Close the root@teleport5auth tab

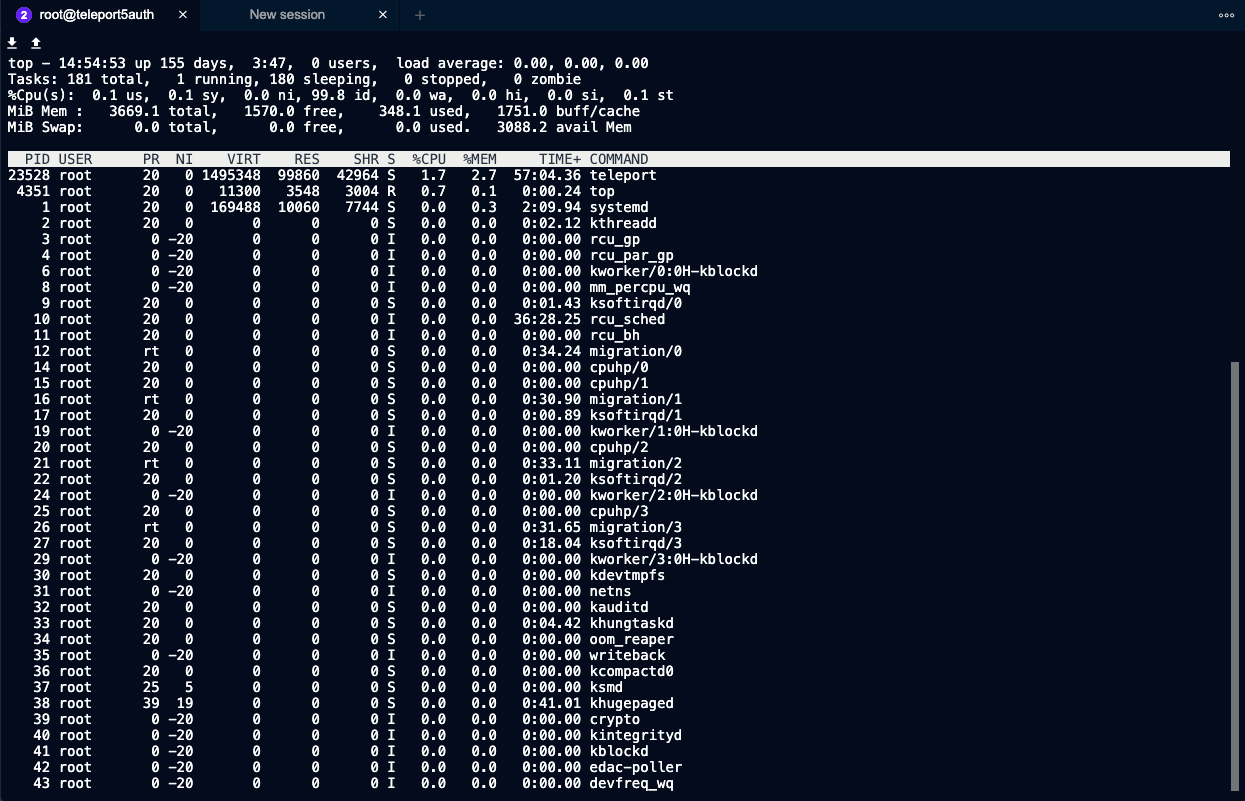182,15
